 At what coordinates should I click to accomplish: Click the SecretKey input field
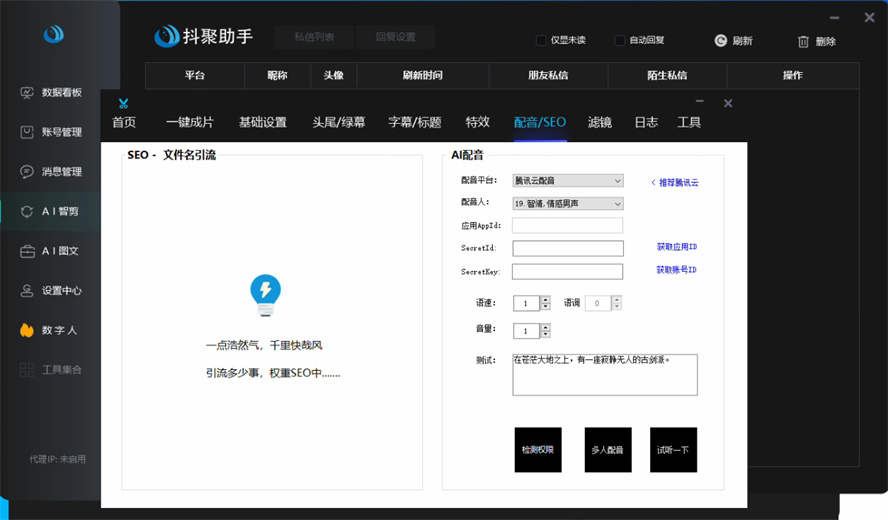pos(567,271)
